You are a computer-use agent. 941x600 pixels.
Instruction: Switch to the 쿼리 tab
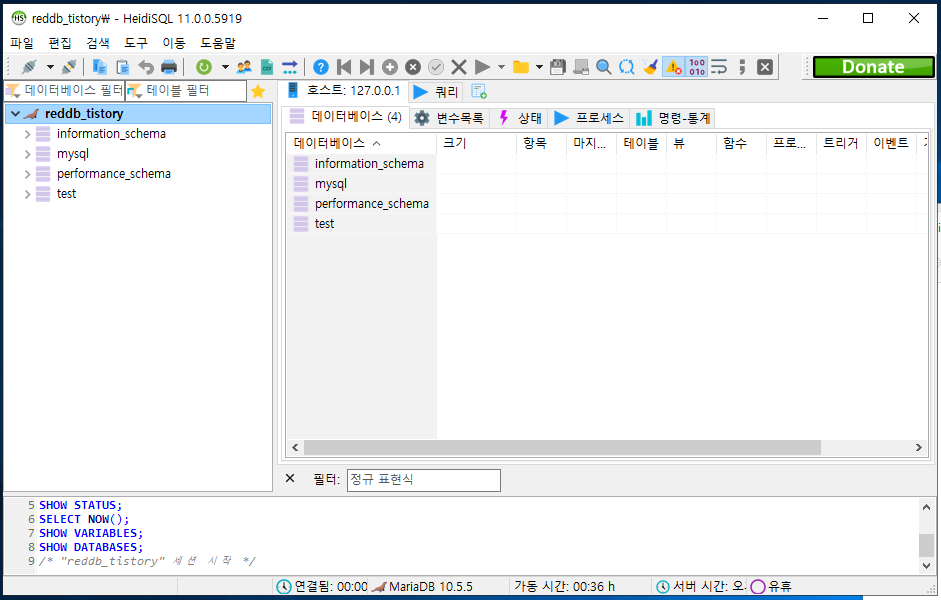[x=436, y=92]
